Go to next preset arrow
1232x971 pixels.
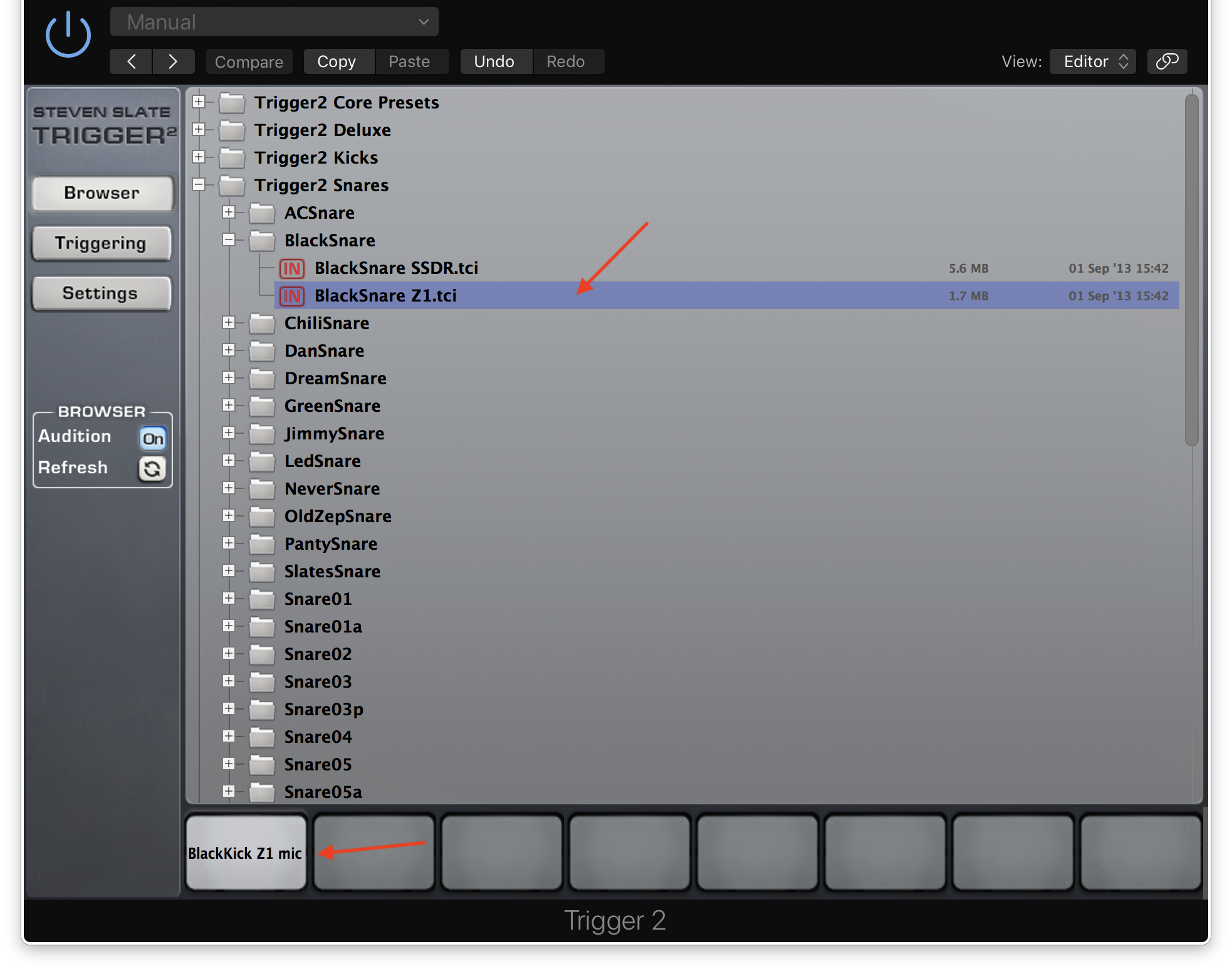(x=173, y=61)
